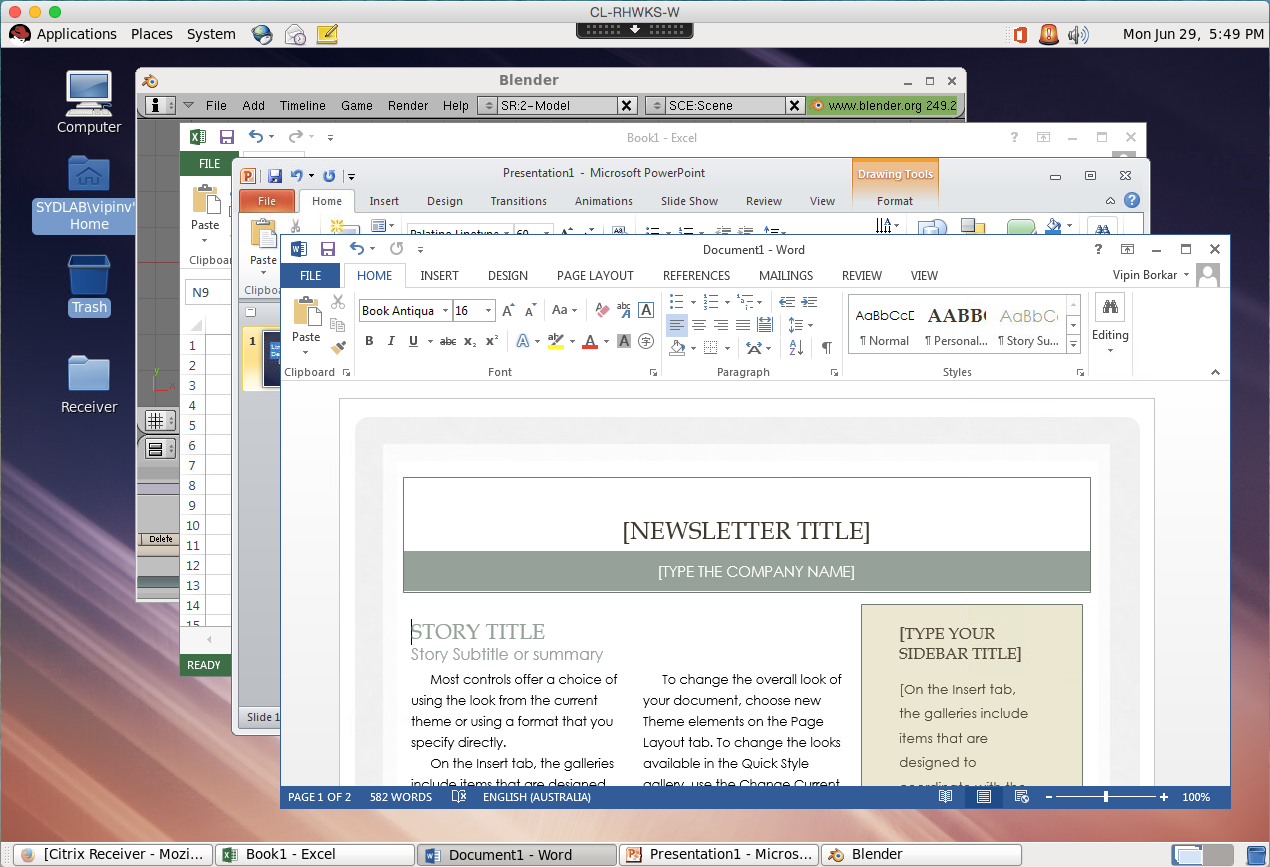Select the Justify alignment icon
This screenshot has height=867, width=1270.
[x=743, y=325]
